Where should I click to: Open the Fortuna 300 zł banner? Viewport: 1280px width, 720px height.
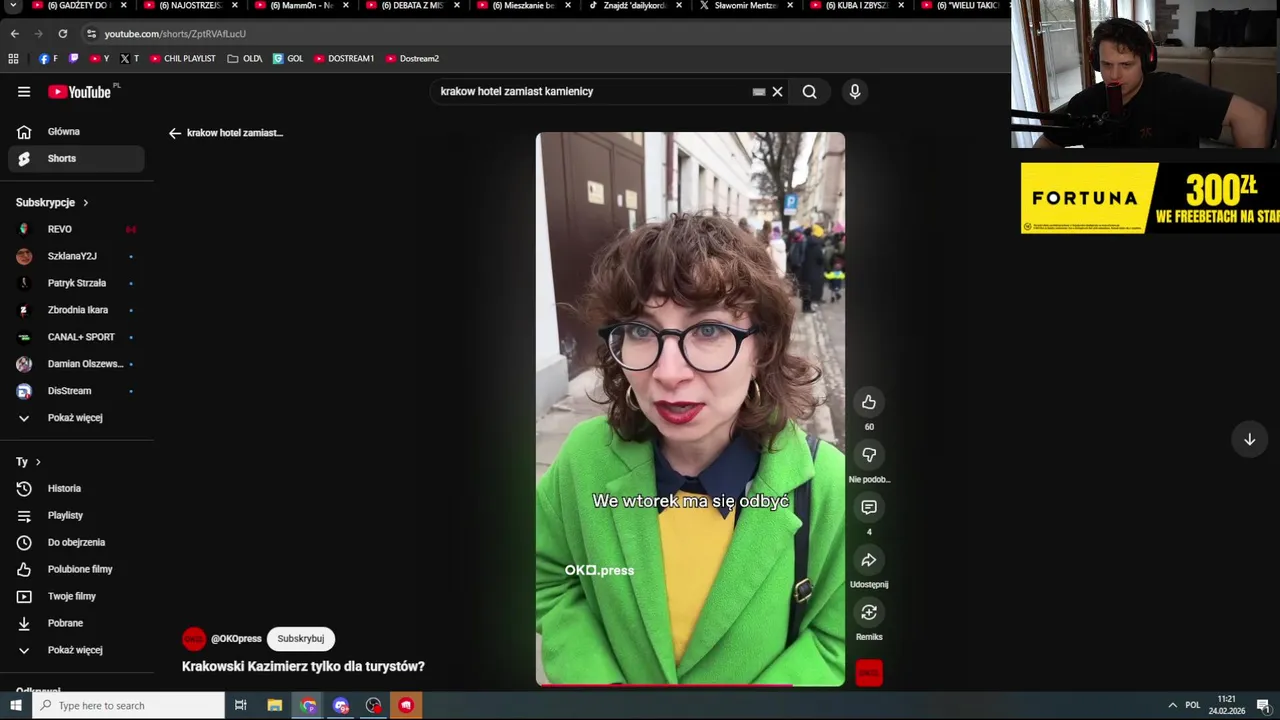pos(1150,198)
